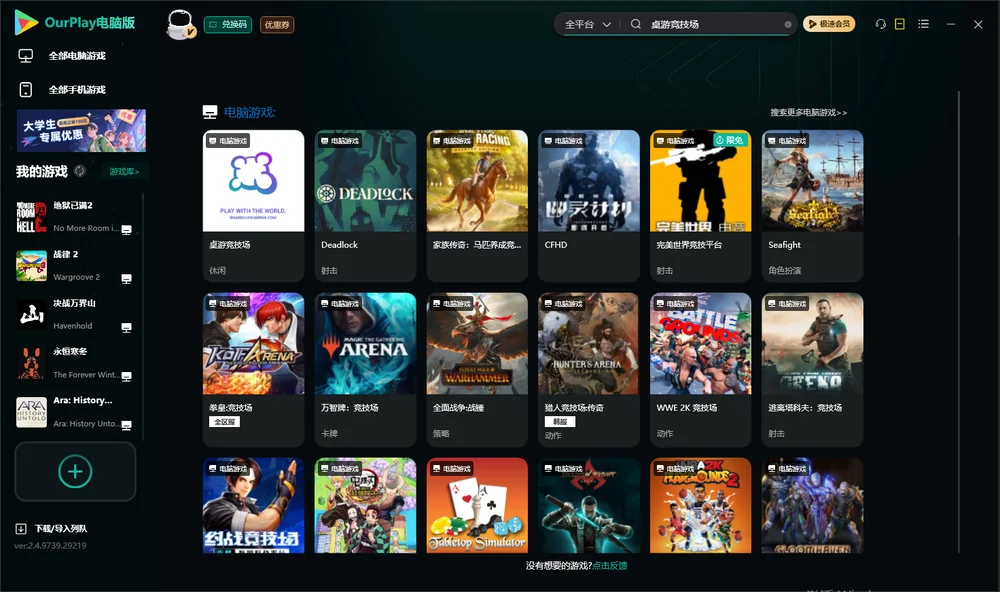Open the Deadlock game card
This screenshot has width=1000, height=592.
point(365,205)
